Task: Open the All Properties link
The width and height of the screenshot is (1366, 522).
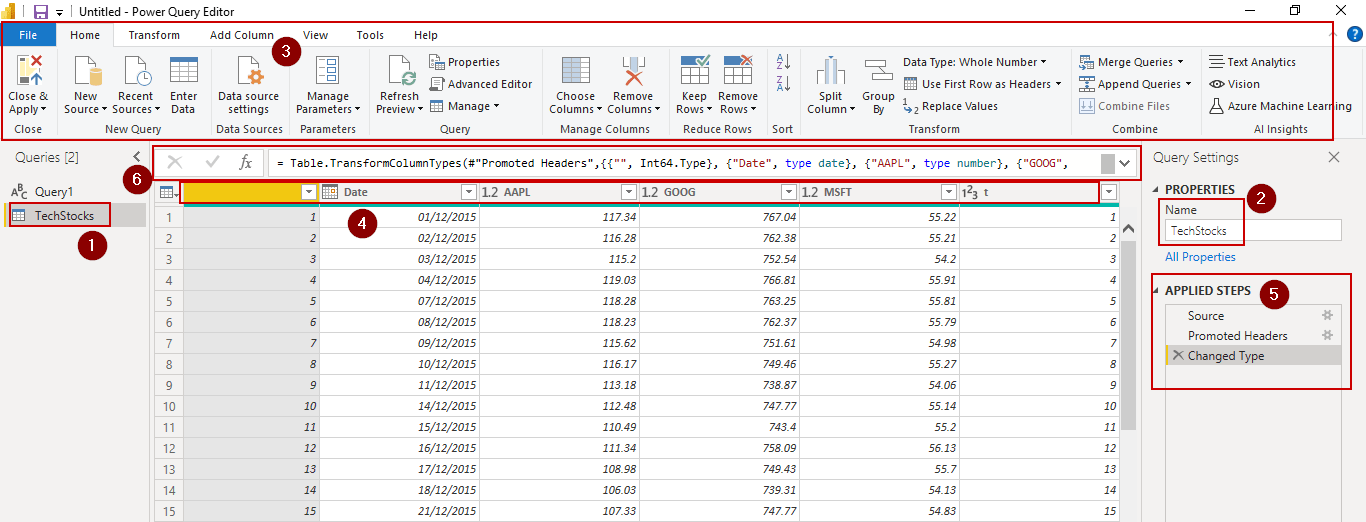Action: (1200, 257)
